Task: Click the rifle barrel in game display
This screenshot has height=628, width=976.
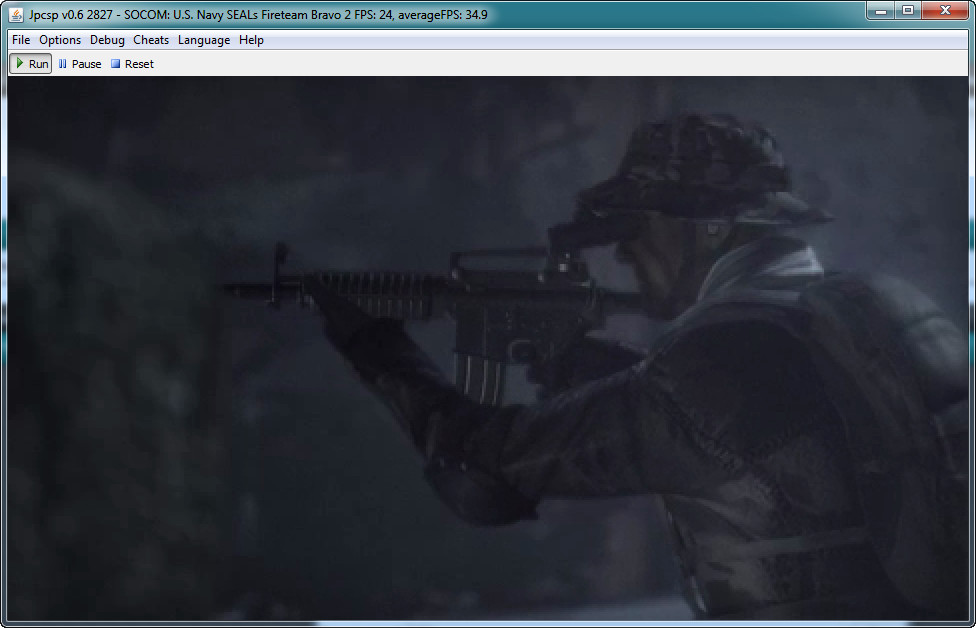Action: click(x=250, y=289)
